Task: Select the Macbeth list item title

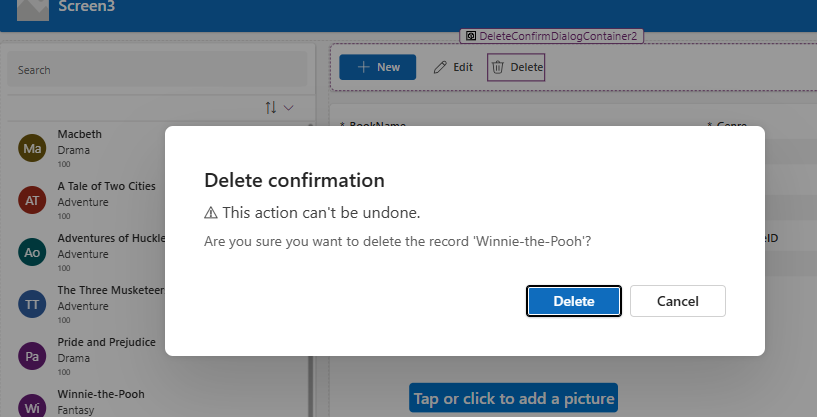Action: pos(80,134)
